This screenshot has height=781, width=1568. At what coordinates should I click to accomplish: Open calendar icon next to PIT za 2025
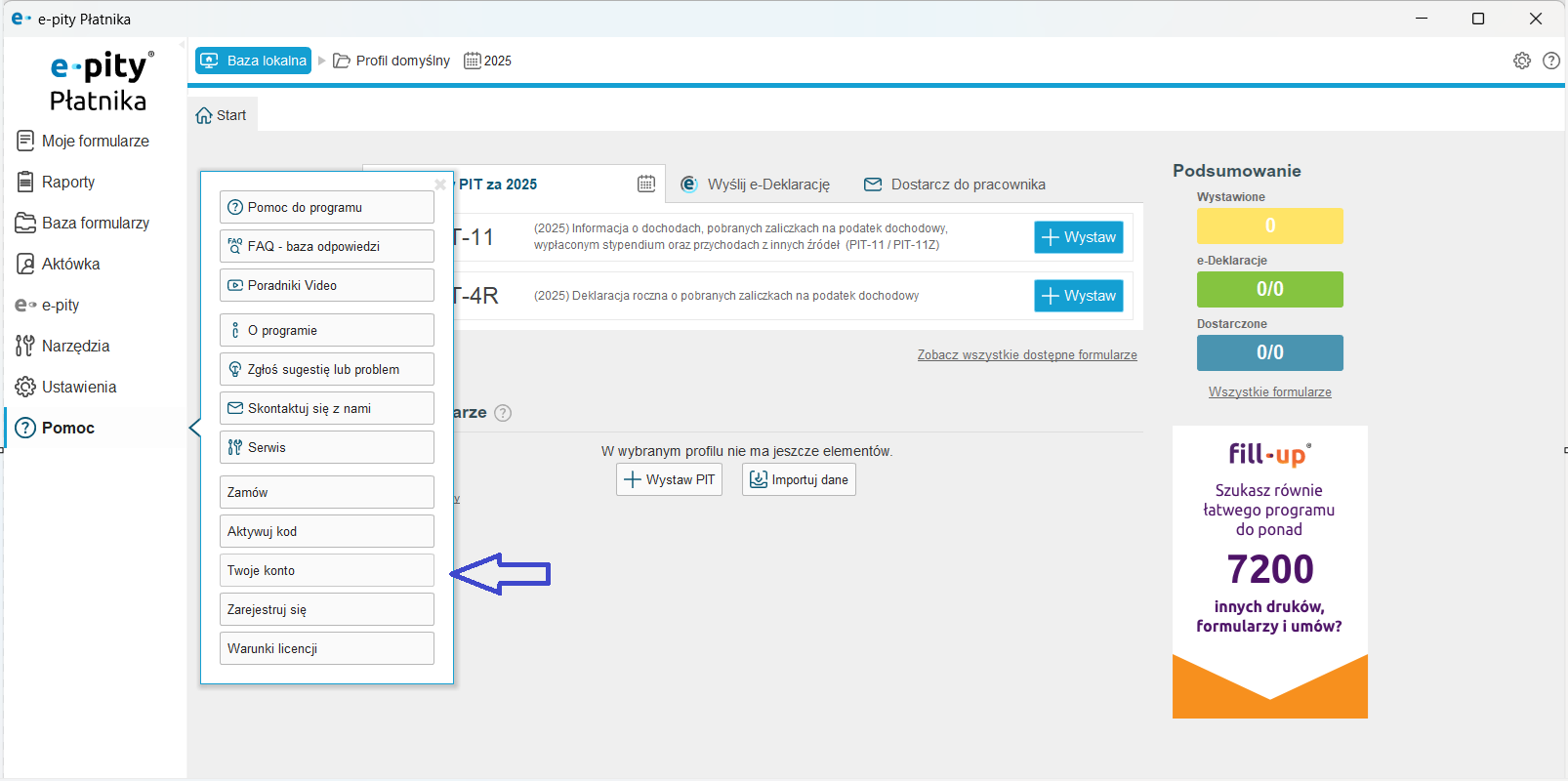(x=646, y=184)
